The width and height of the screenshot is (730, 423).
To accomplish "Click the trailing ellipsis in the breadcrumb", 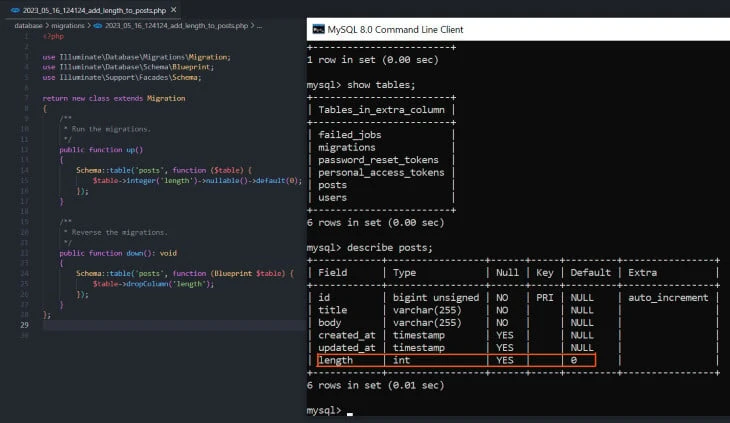I will point(259,26).
